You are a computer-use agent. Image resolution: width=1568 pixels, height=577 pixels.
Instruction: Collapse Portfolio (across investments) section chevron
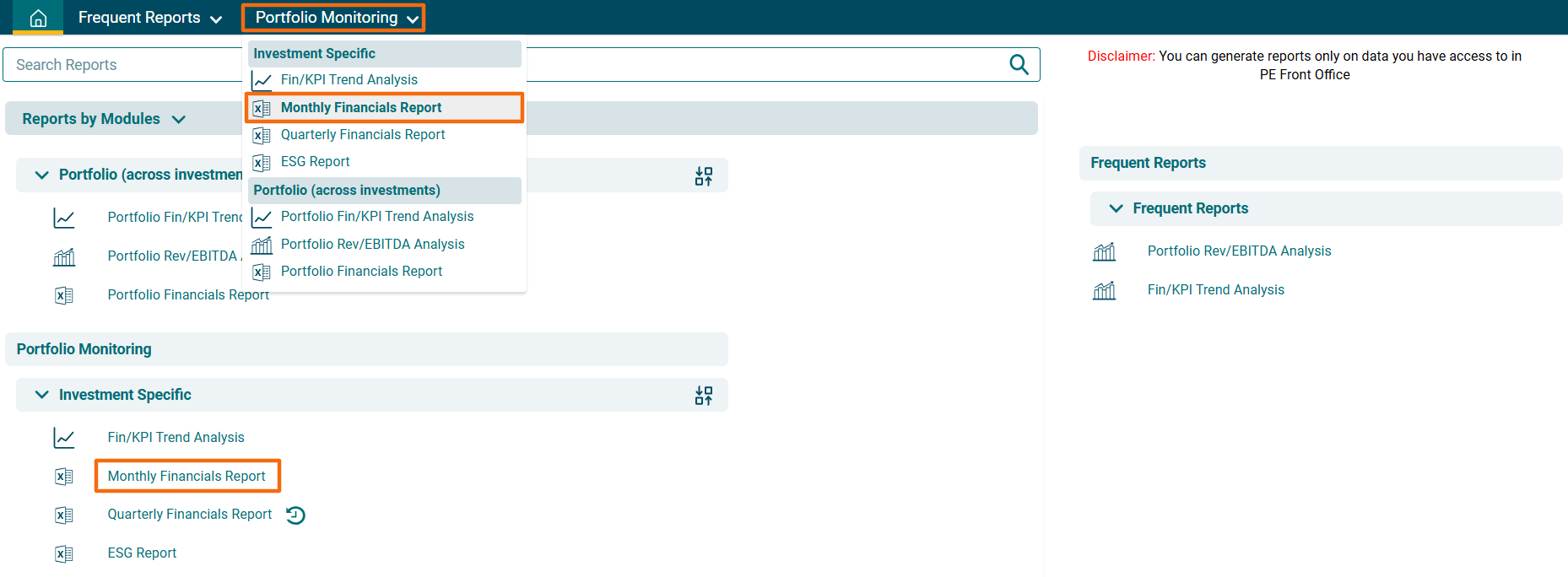(x=41, y=175)
